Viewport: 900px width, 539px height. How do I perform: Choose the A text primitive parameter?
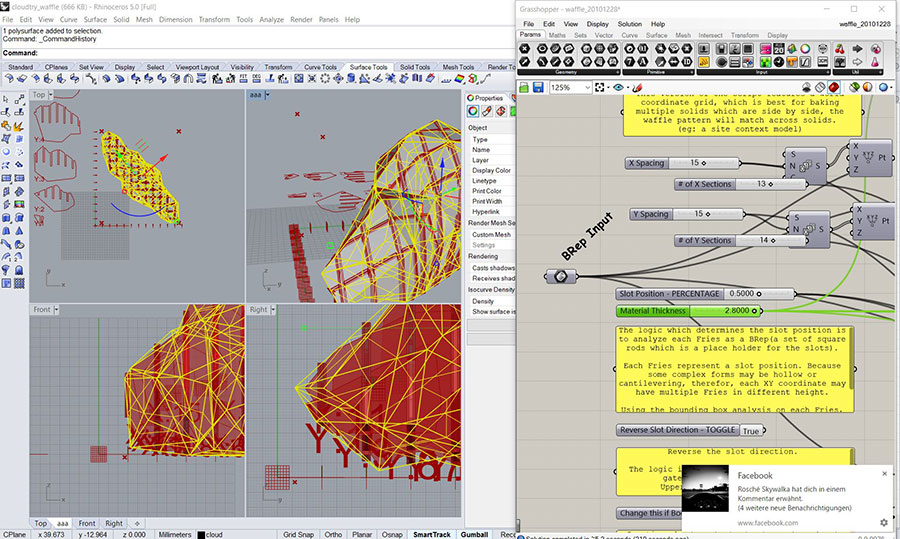[x=642, y=62]
